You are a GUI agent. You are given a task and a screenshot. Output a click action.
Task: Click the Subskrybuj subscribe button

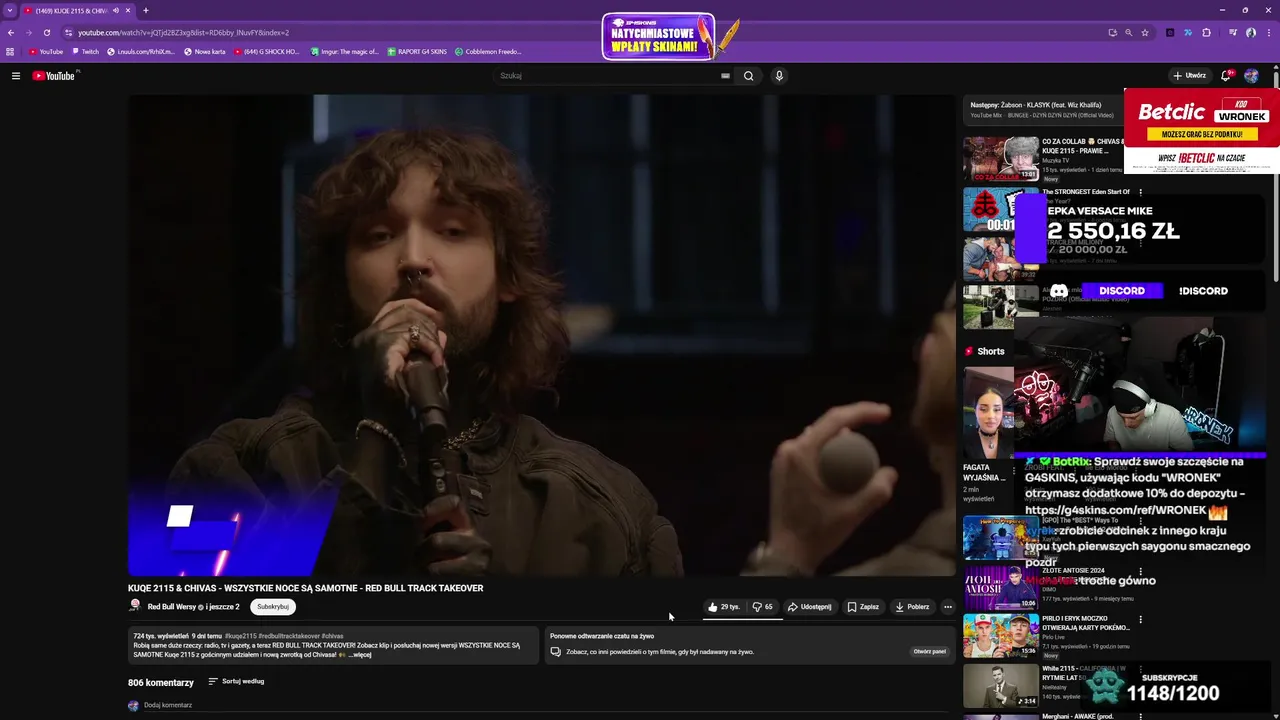273,607
